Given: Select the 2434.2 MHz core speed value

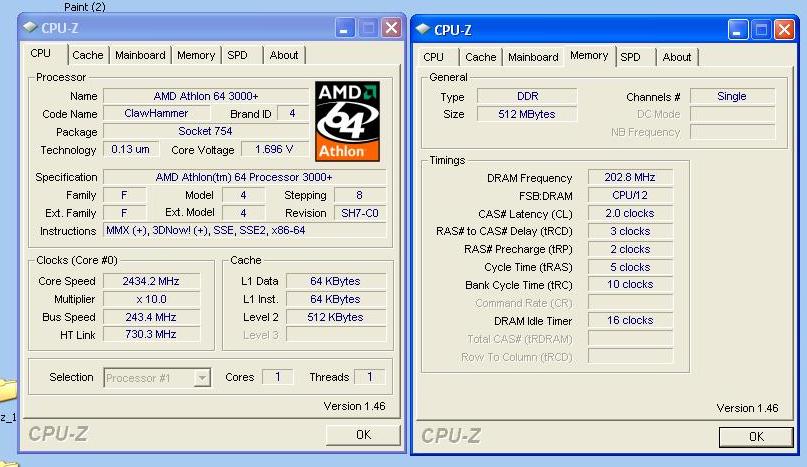Looking at the screenshot, I should click(151, 281).
